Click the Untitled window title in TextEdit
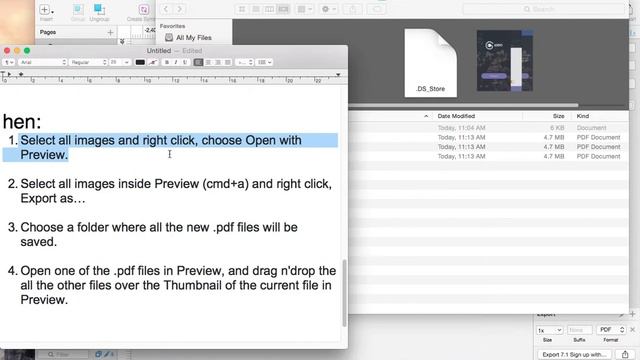640x360 pixels. pyautogui.click(x=159, y=51)
